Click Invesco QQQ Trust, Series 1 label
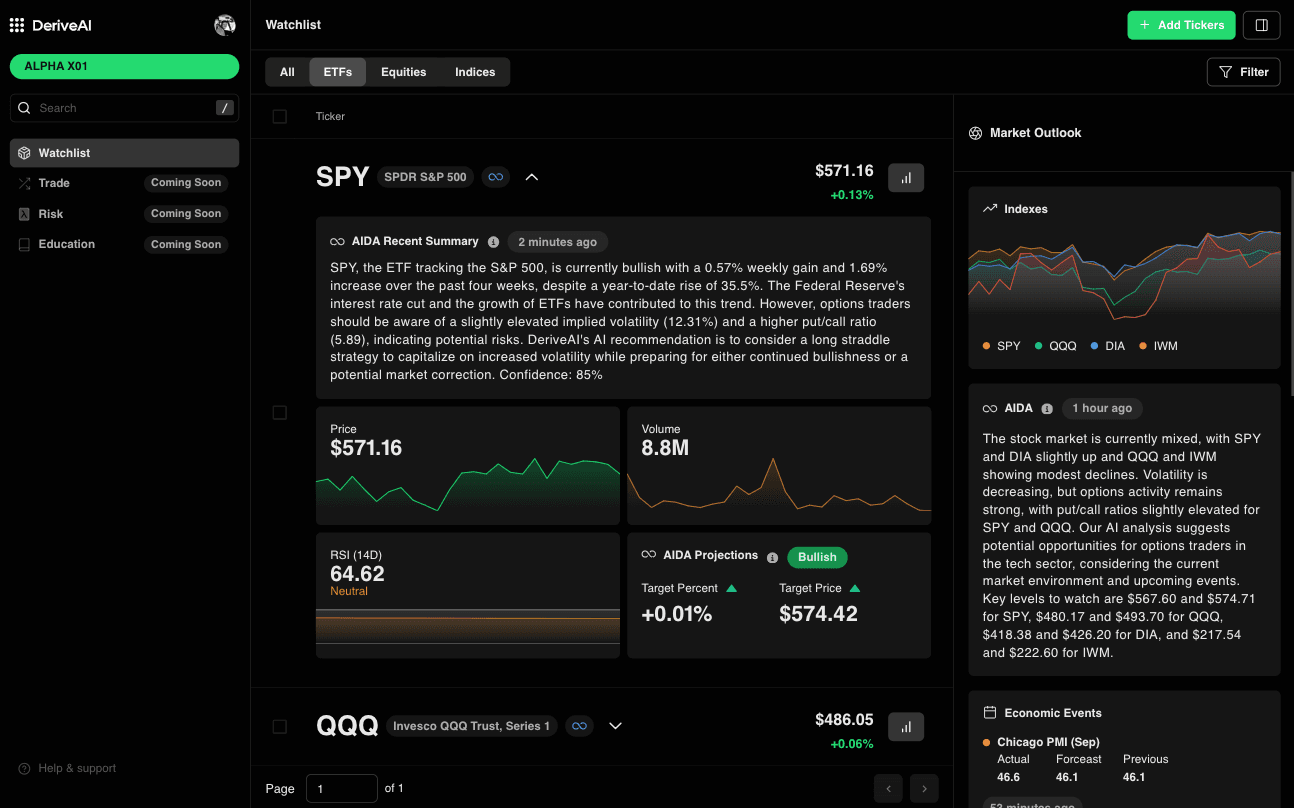The image size is (1294, 808). 472,726
